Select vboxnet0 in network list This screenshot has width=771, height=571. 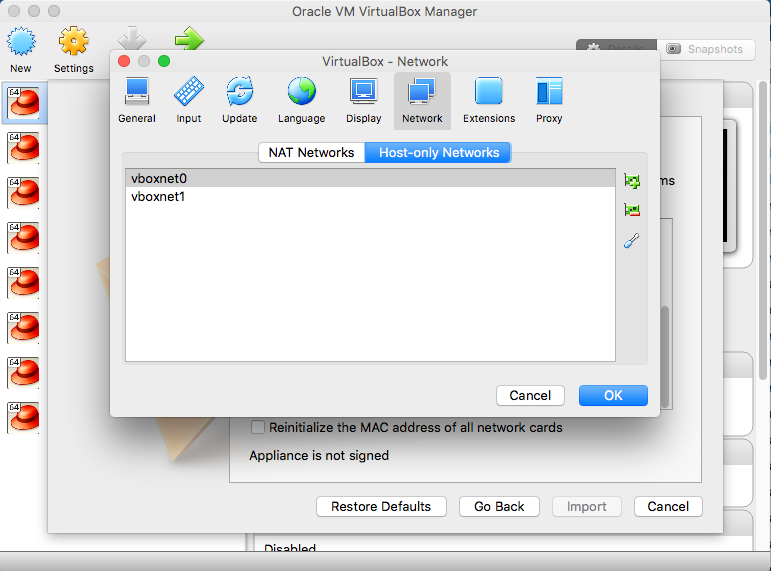pyautogui.click(x=370, y=178)
